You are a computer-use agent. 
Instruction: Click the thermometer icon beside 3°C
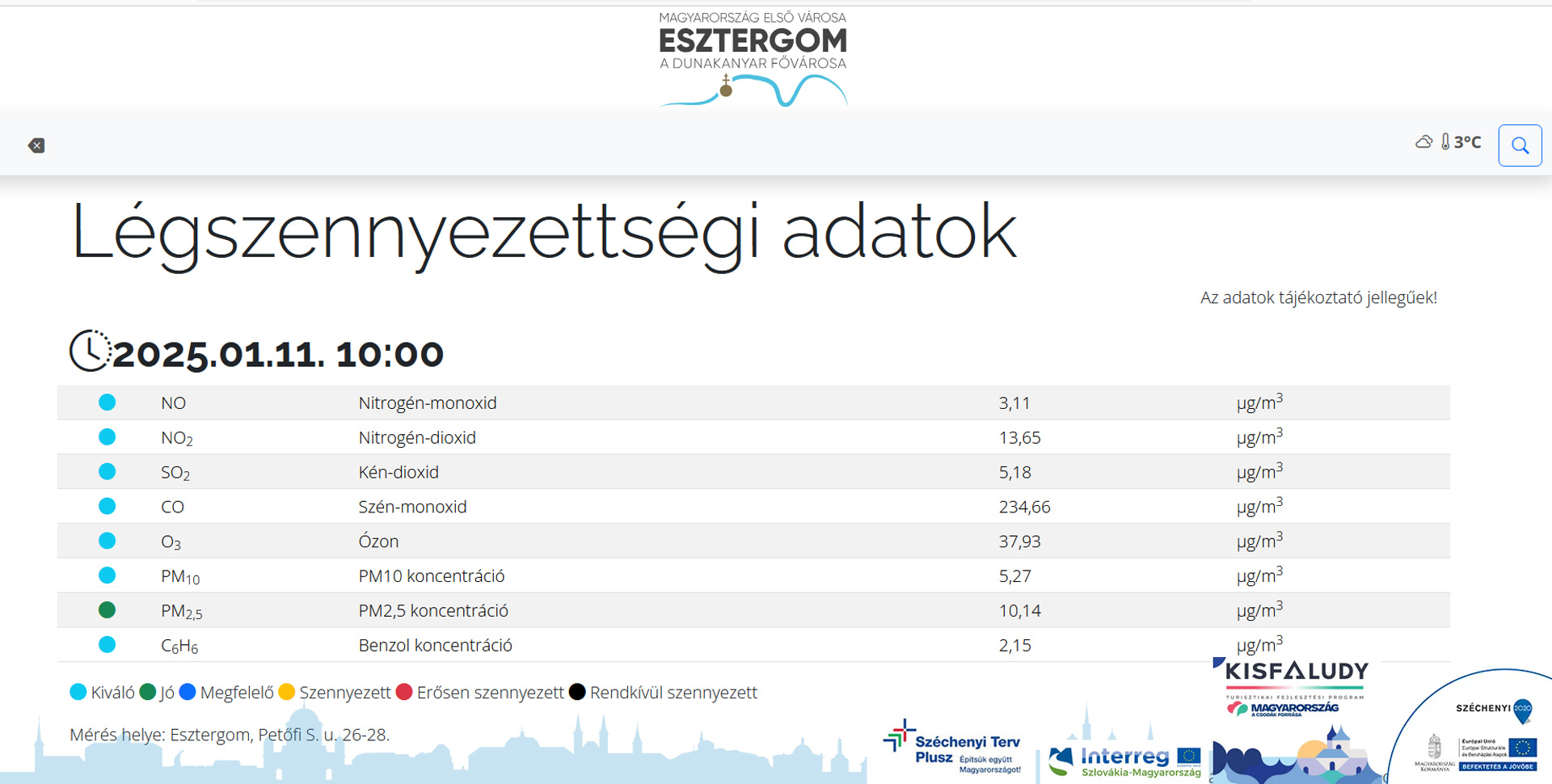pyautogui.click(x=1445, y=142)
